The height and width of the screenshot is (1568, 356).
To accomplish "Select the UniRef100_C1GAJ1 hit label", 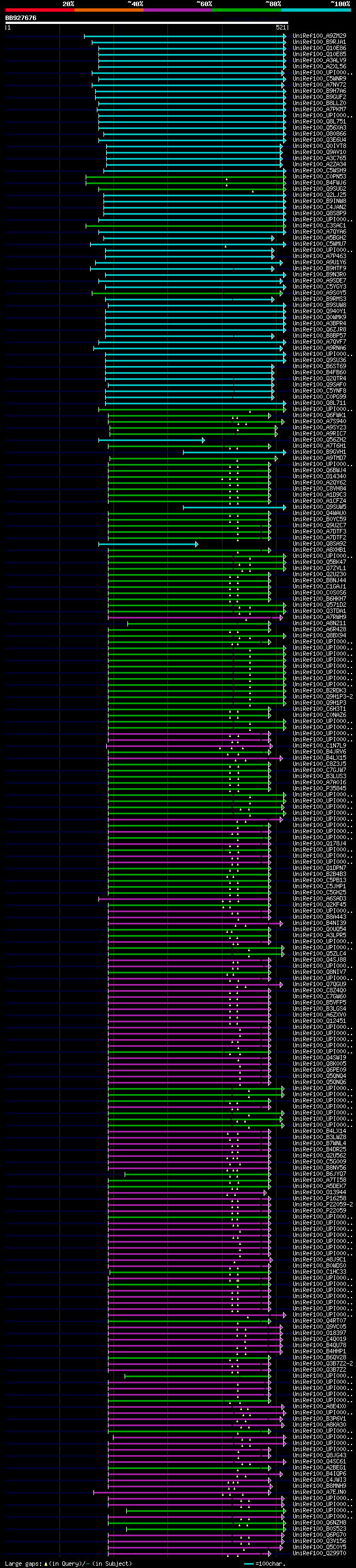I will [x=319, y=586].
